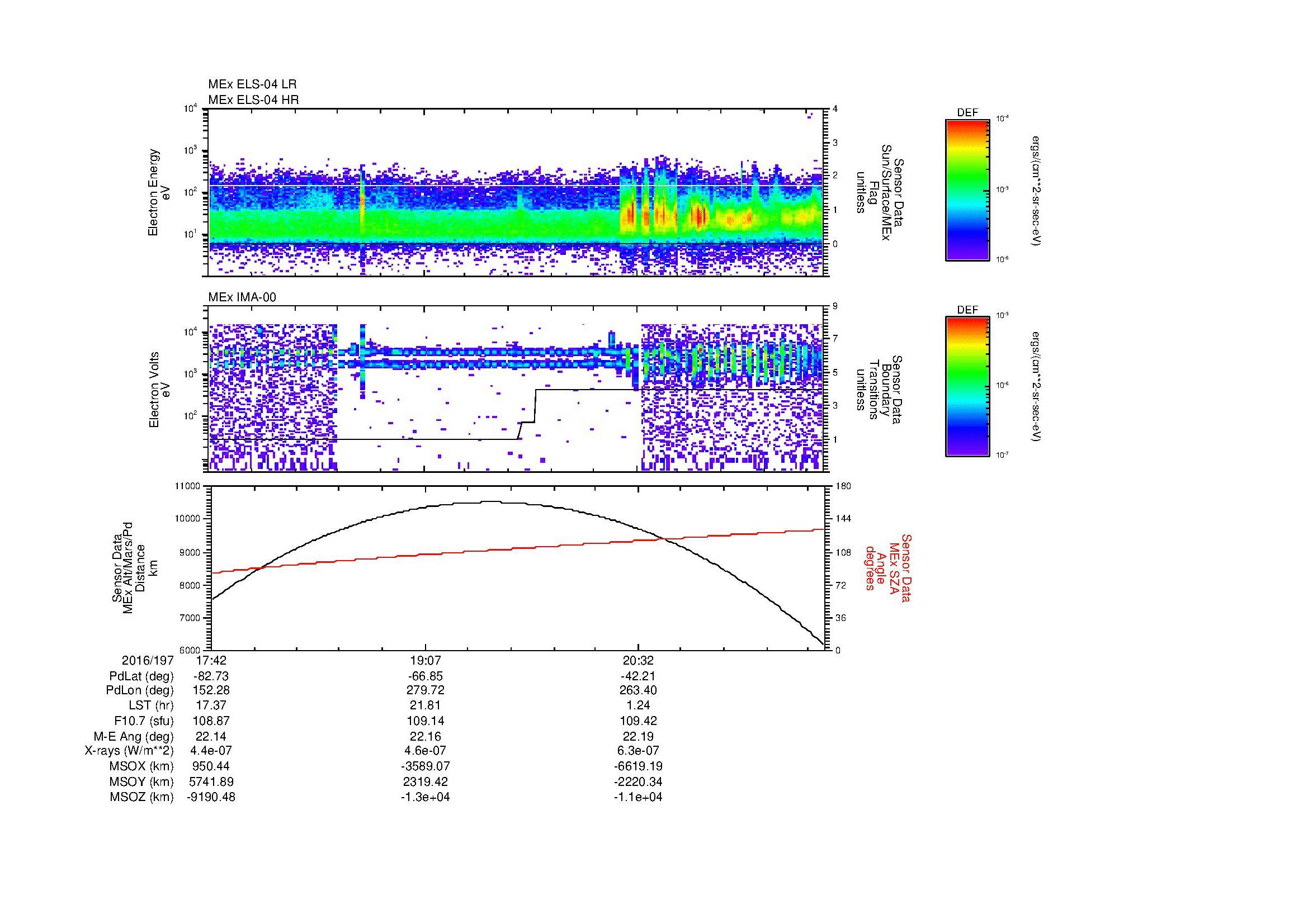1308x924 pixels.
Task: Click the MSOX value '-3589.07'
Action: (x=425, y=766)
